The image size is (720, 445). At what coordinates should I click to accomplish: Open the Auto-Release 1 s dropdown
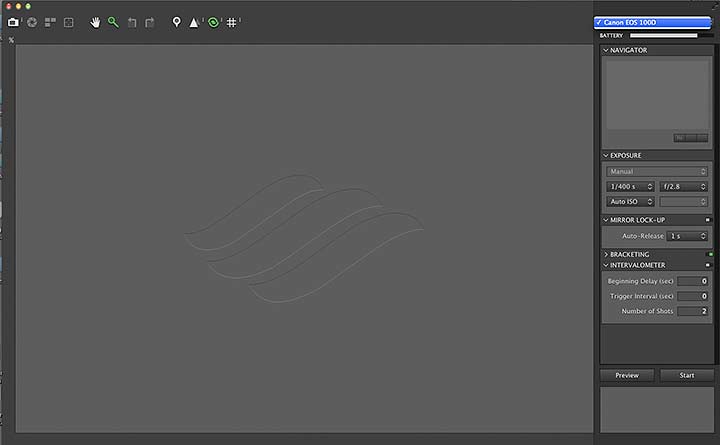(x=687, y=236)
